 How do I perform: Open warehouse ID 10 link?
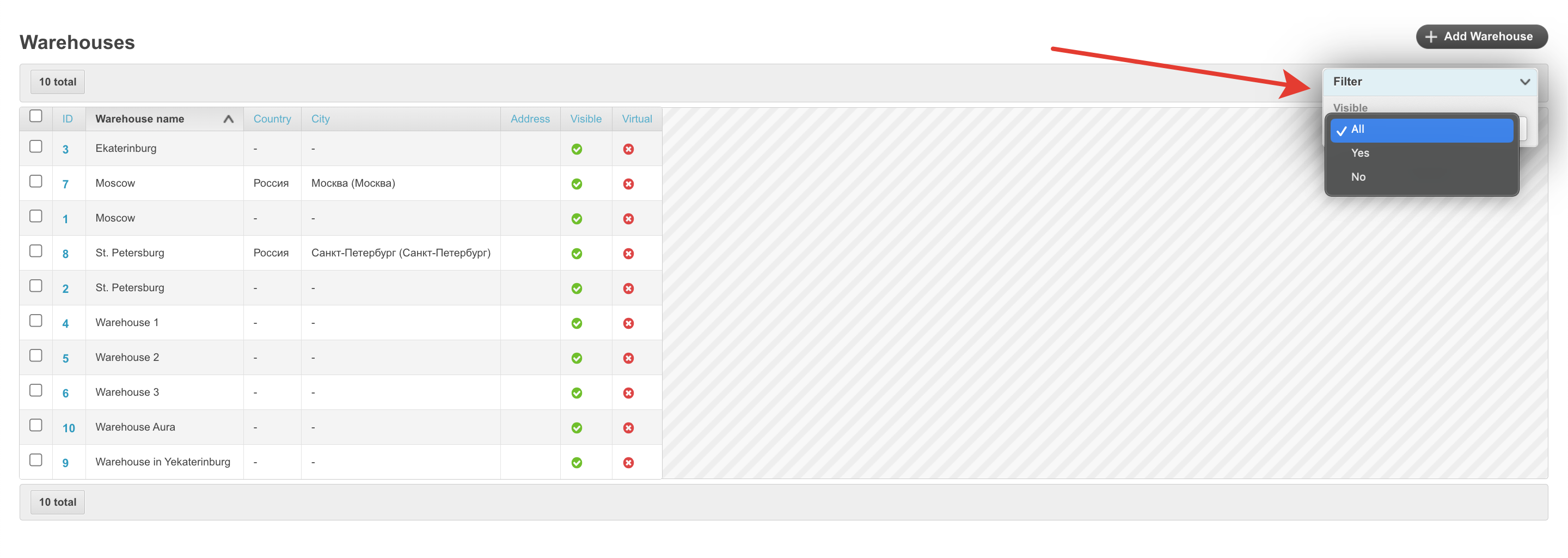coord(68,428)
